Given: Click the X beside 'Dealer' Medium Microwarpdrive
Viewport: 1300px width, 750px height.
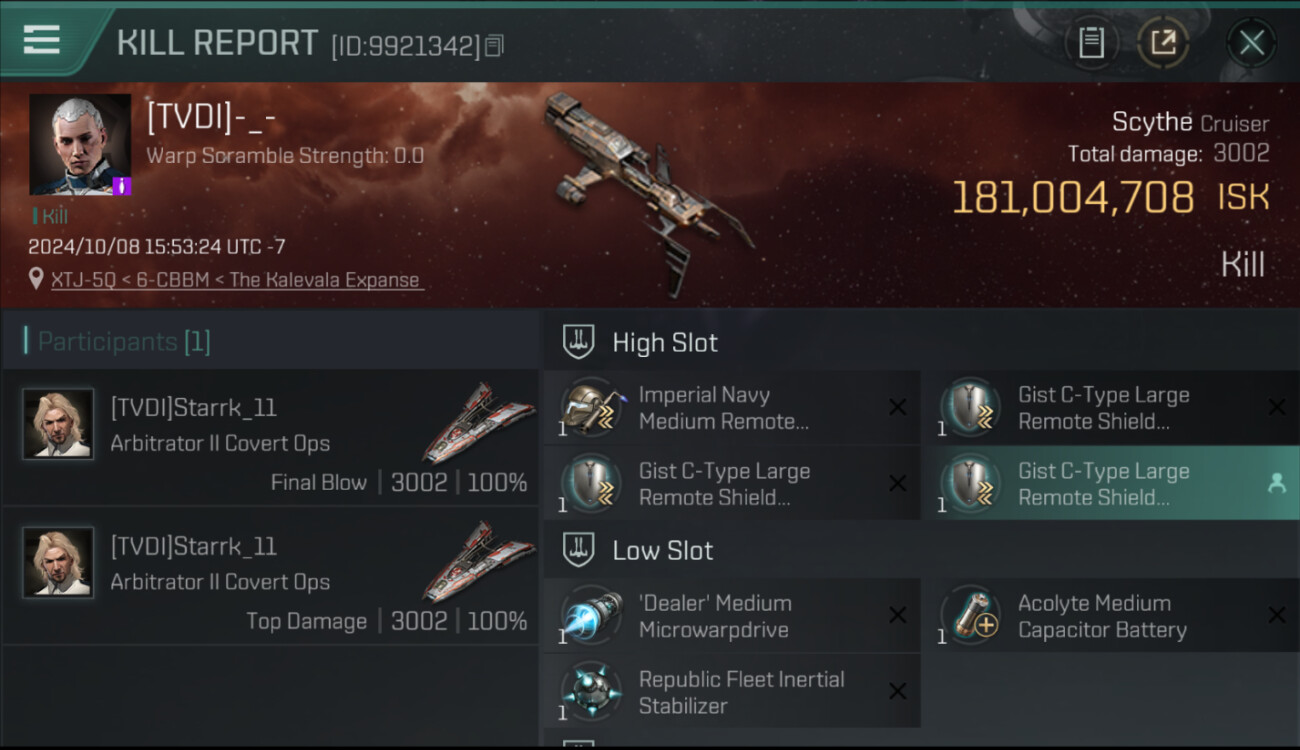Looking at the screenshot, I should (x=897, y=615).
